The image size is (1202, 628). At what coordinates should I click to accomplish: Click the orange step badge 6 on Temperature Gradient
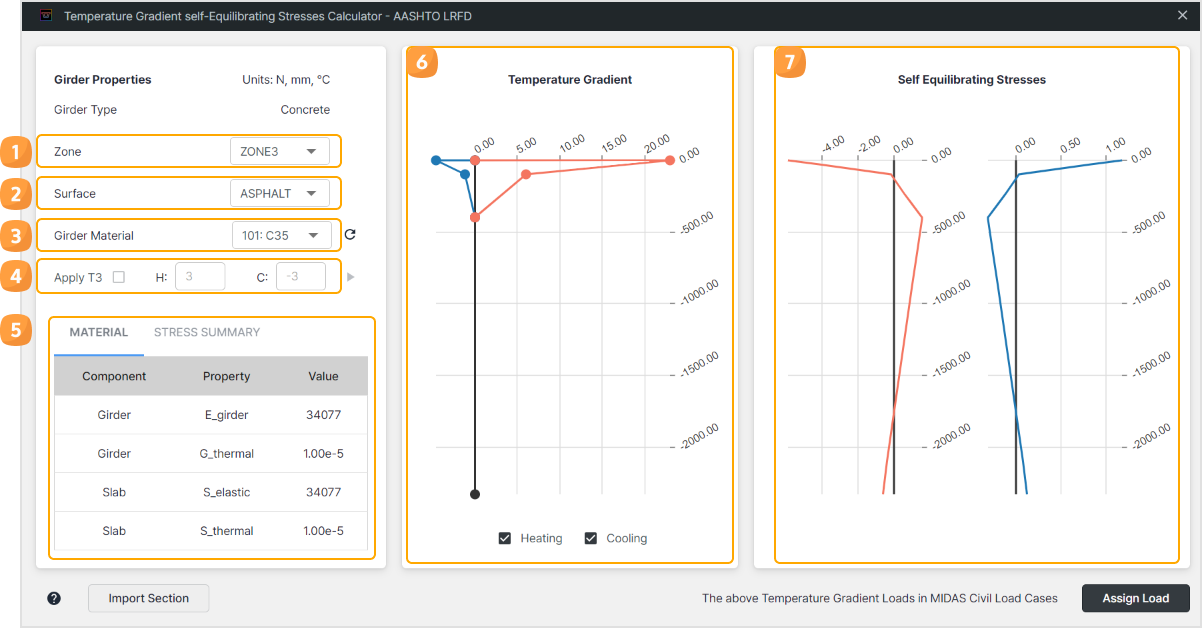pyautogui.click(x=421, y=61)
